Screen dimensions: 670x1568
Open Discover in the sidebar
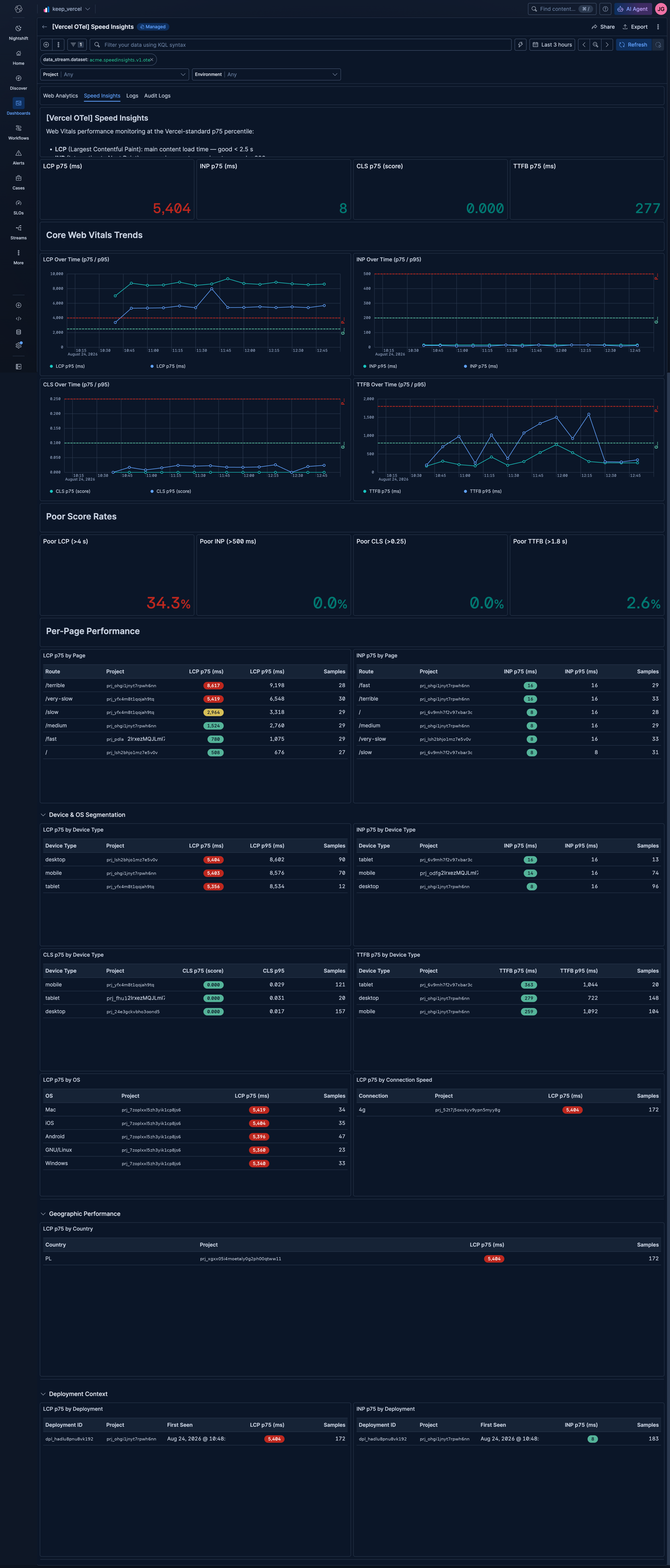coord(18,82)
